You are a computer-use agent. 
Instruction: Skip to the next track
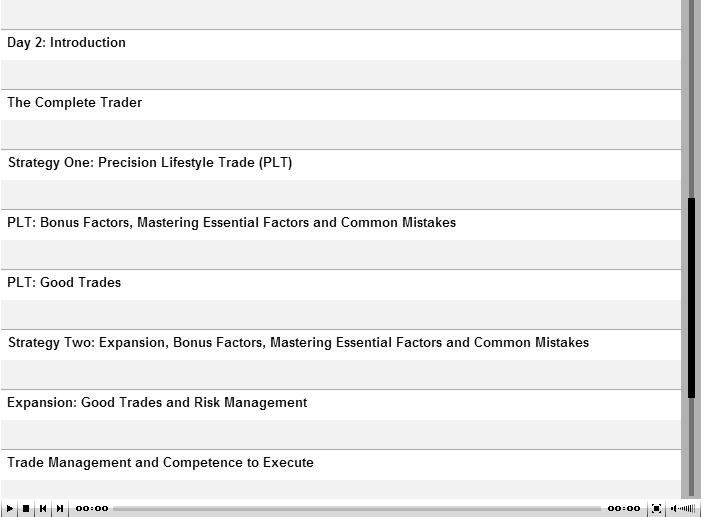[60, 508]
